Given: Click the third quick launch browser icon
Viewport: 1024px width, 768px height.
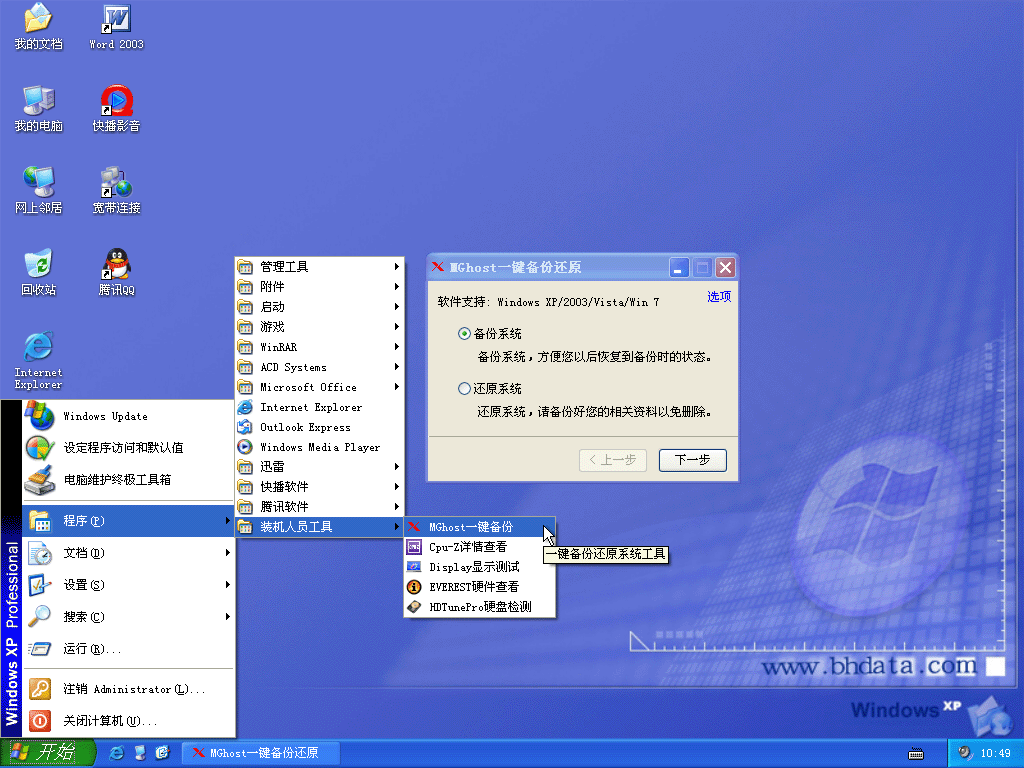Looking at the screenshot, I should pyautogui.click(x=163, y=753).
